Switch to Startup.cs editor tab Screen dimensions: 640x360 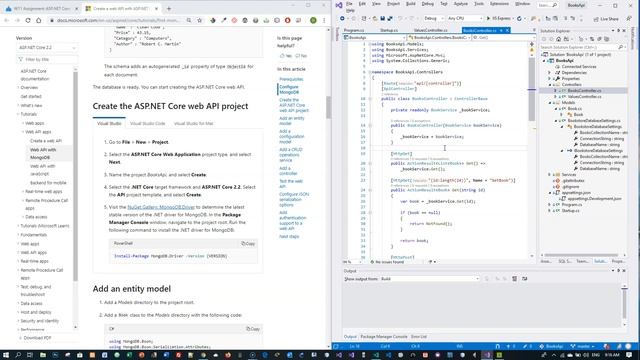(389, 30)
